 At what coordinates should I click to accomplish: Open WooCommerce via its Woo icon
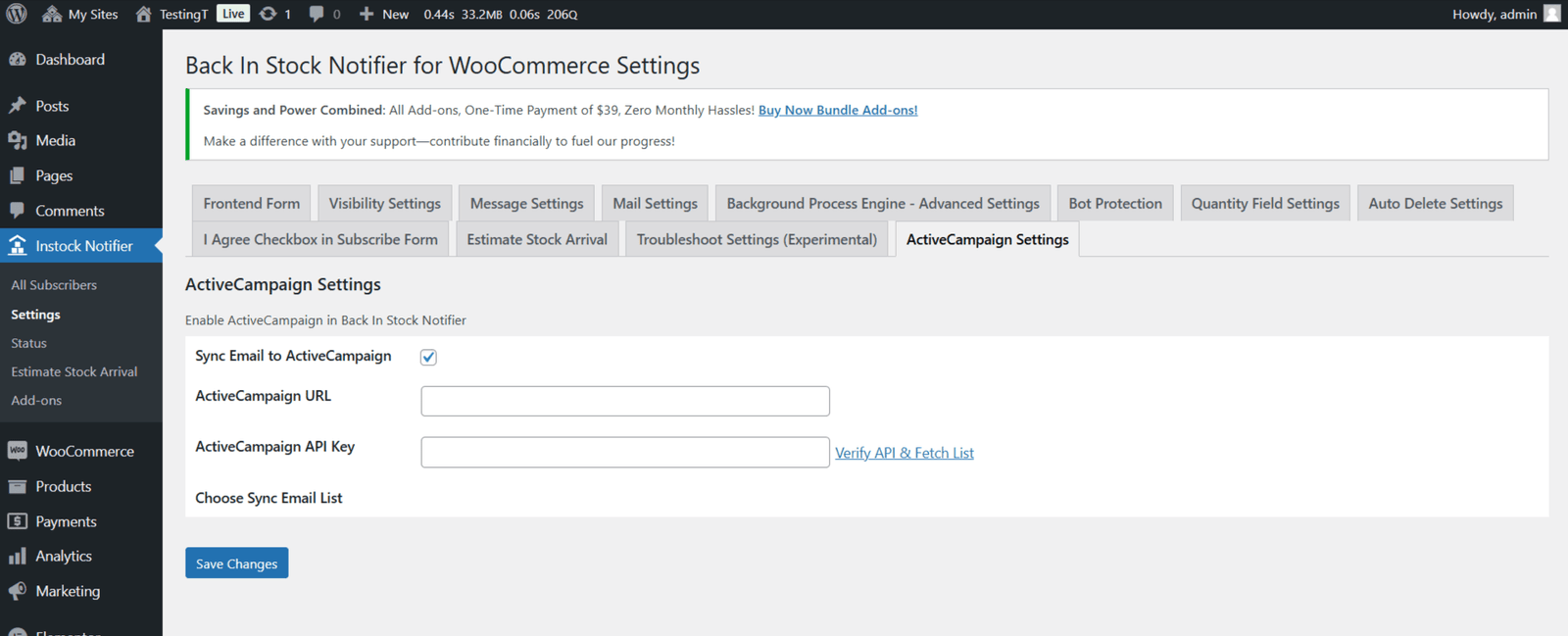(18, 451)
